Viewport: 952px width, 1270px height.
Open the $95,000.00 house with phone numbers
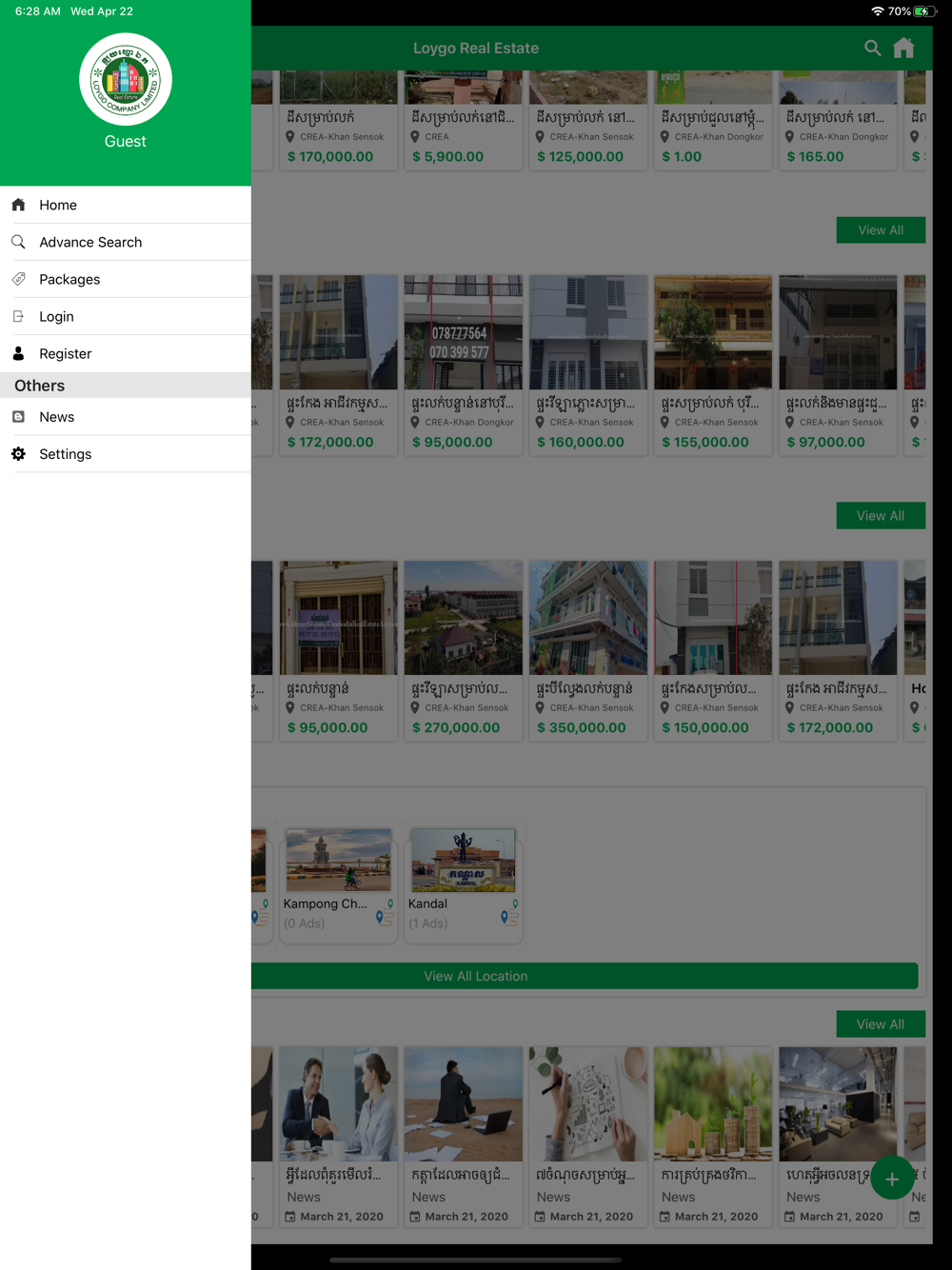point(464,366)
